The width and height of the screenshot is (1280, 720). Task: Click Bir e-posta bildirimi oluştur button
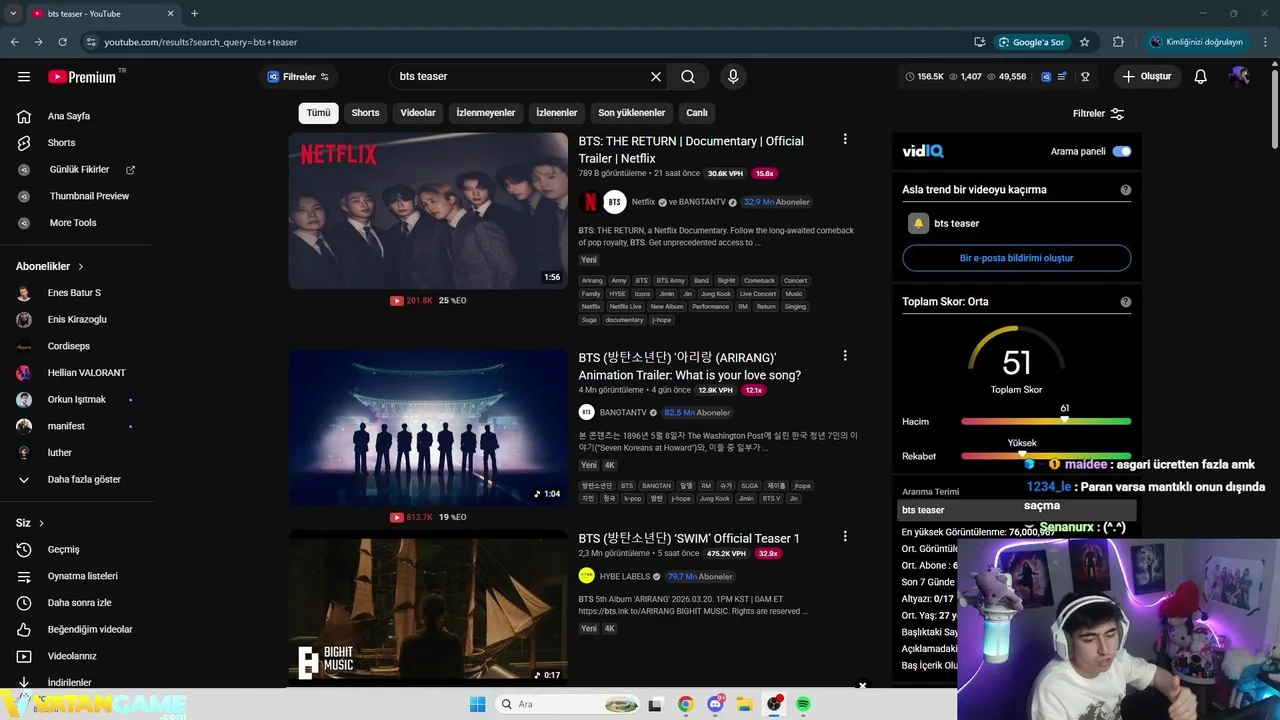(1016, 258)
